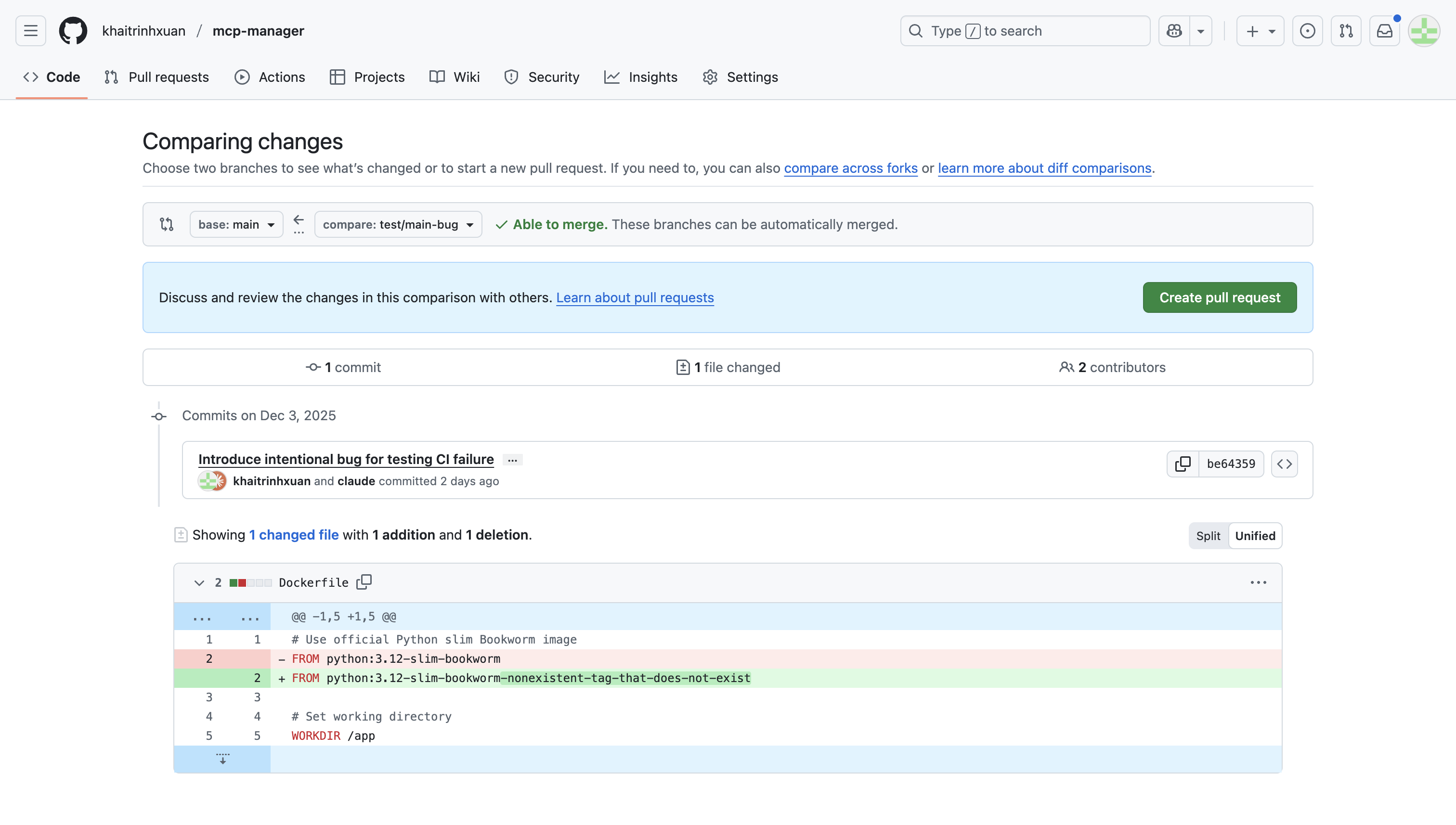Open the base: main branch dropdown
This screenshot has width=1456, height=825.
click(236, 224)
